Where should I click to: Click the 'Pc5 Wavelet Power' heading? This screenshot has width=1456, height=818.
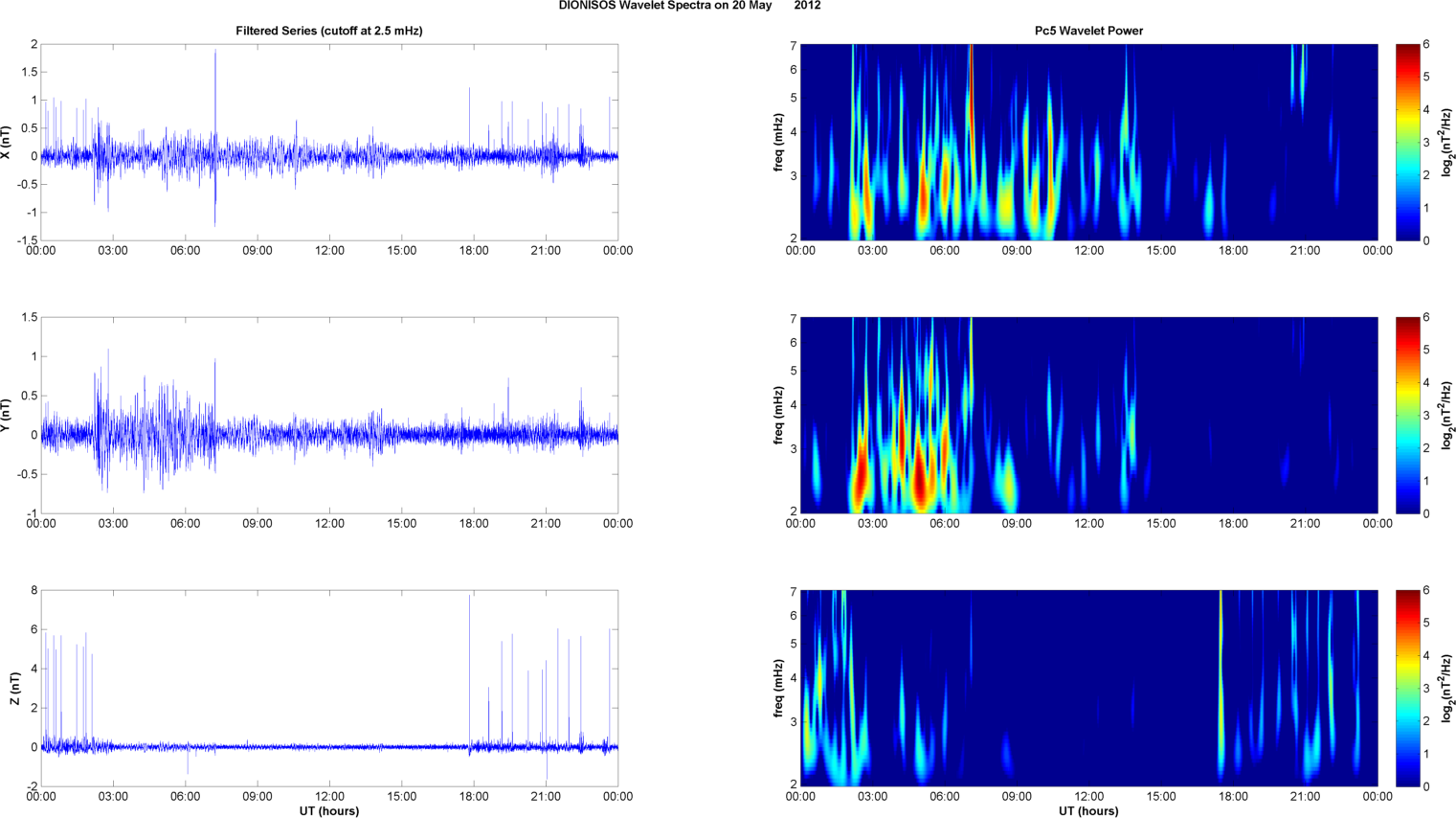[1088, 31]
